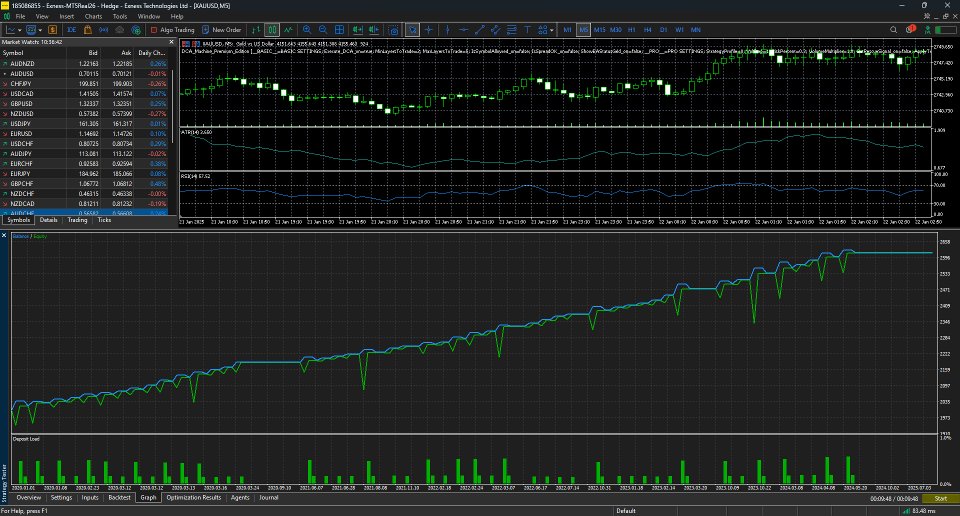This screenshot has width=960, height=516.
Task: Expand the shapes objects dropdown
Action: click(x=552, y=30)
